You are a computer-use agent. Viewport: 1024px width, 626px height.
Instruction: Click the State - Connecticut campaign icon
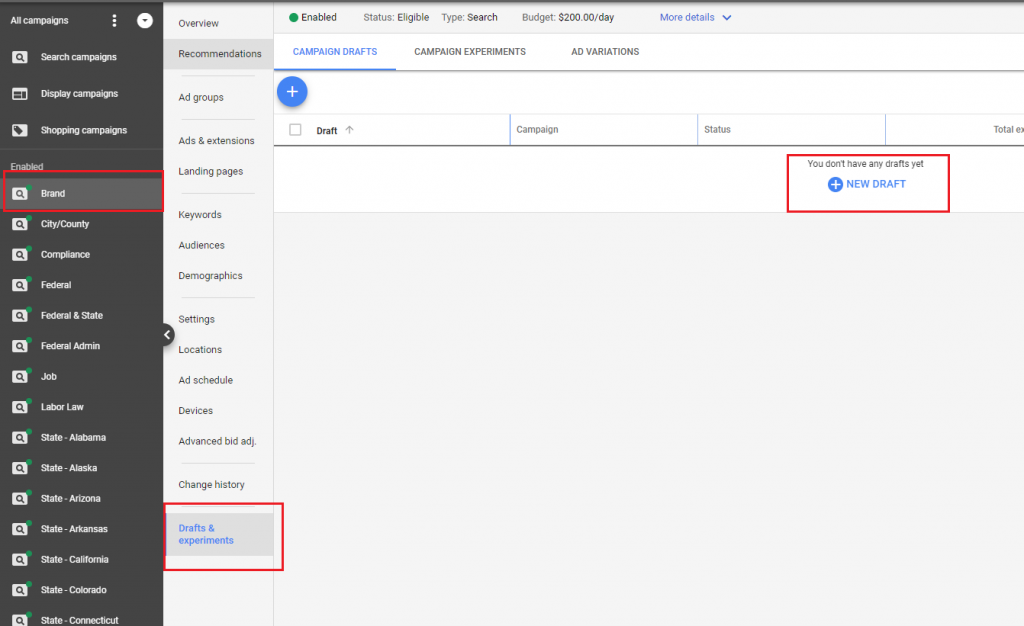click(20, 619)
